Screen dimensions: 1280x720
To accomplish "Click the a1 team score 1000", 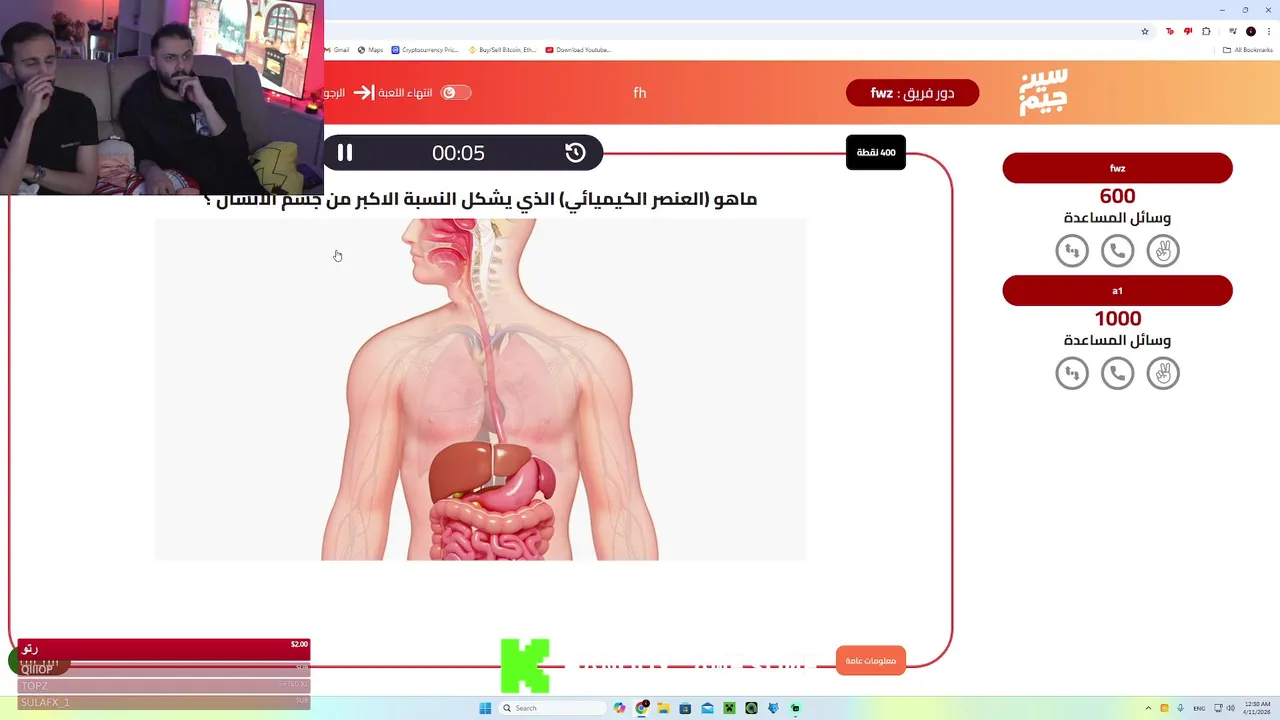I will [1117, 319].
